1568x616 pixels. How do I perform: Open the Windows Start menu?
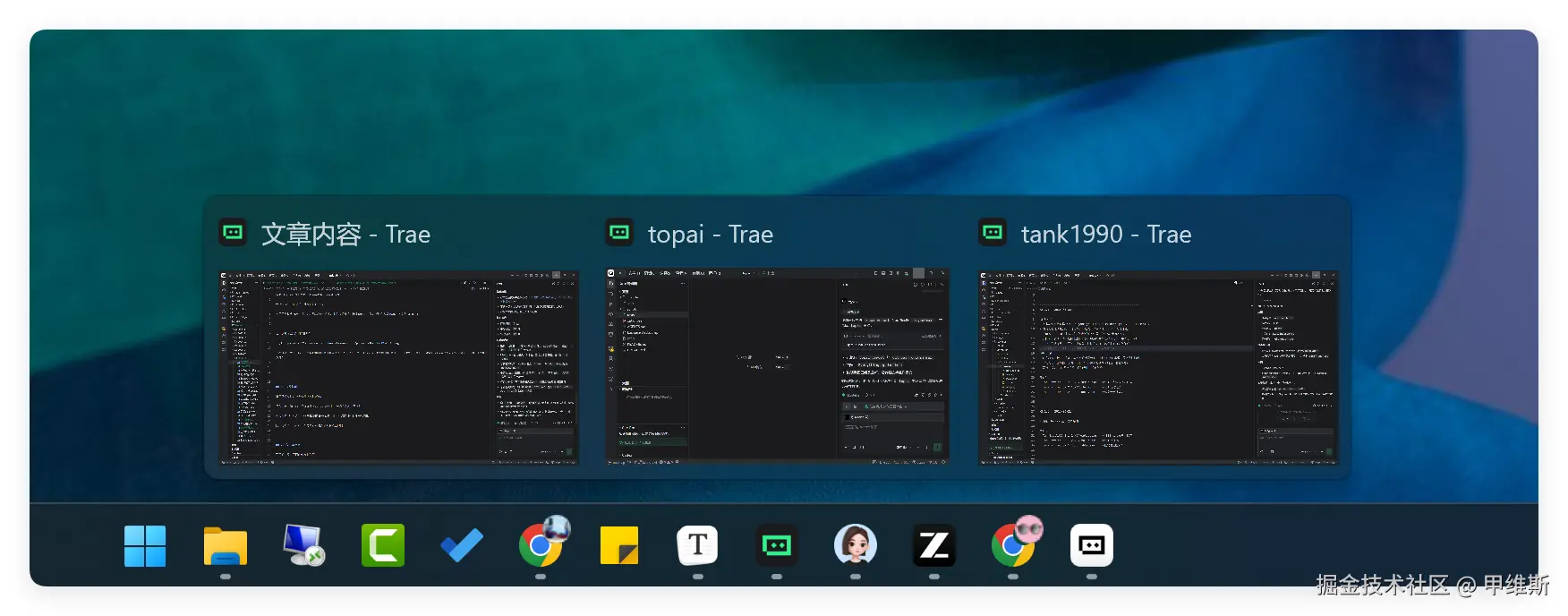click(145, 545)
